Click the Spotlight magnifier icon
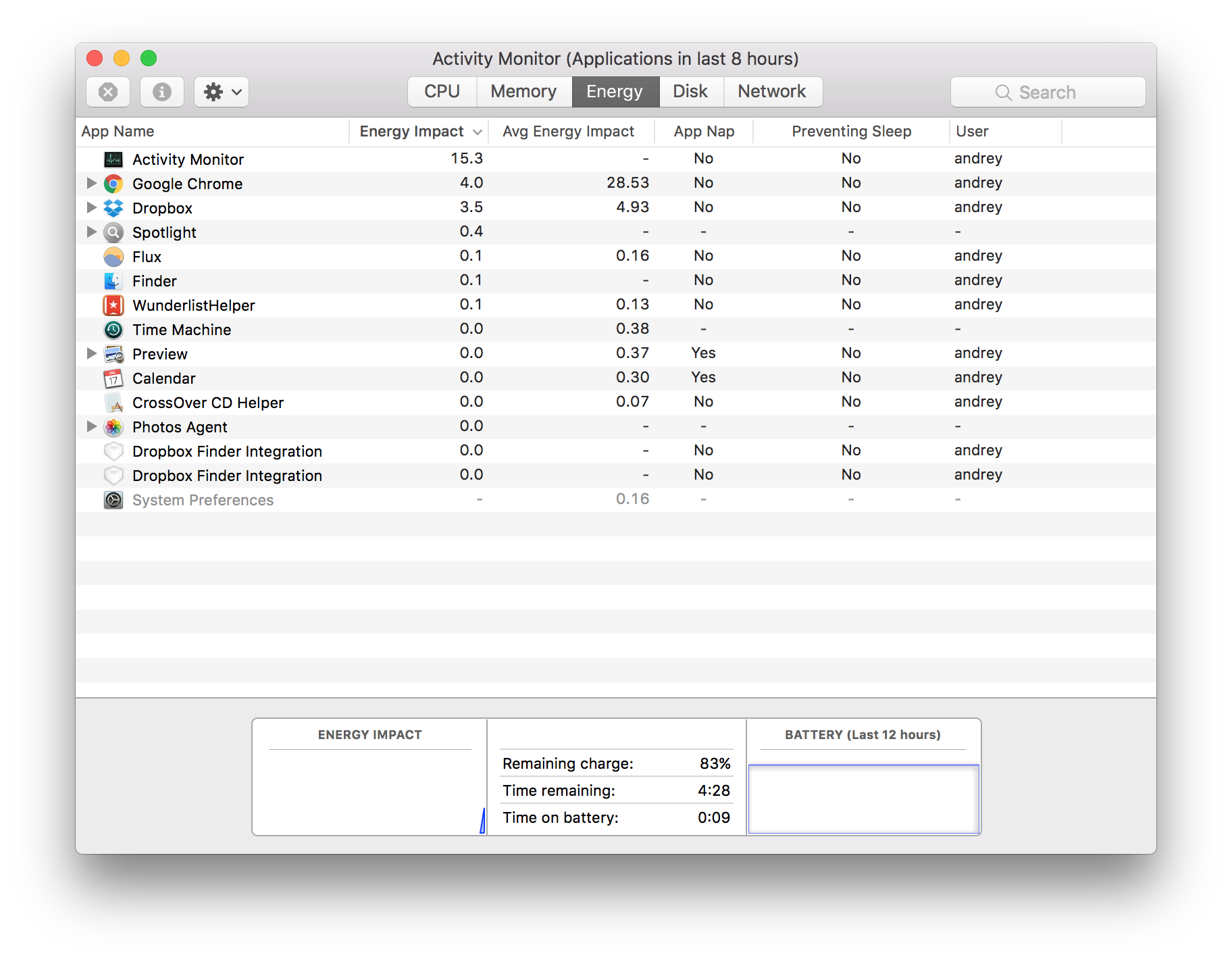This screenshot has height=962, width=1232. tap(113, 232)
